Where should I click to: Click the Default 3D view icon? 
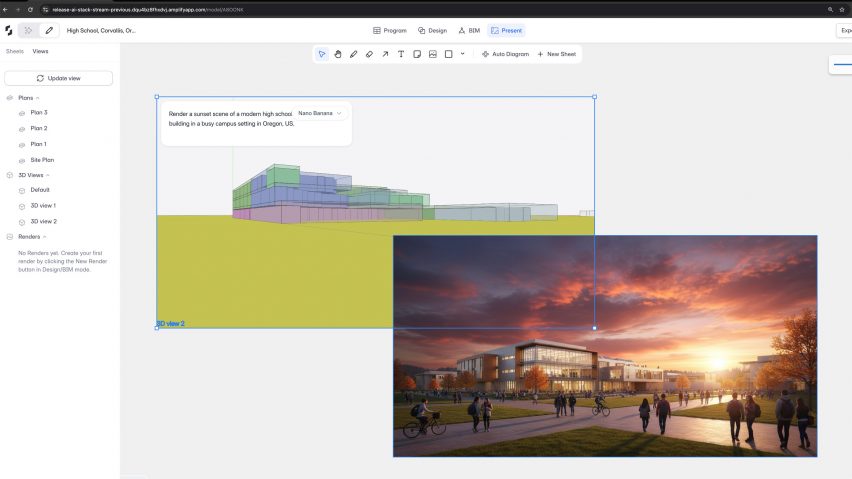pos(22,190)
